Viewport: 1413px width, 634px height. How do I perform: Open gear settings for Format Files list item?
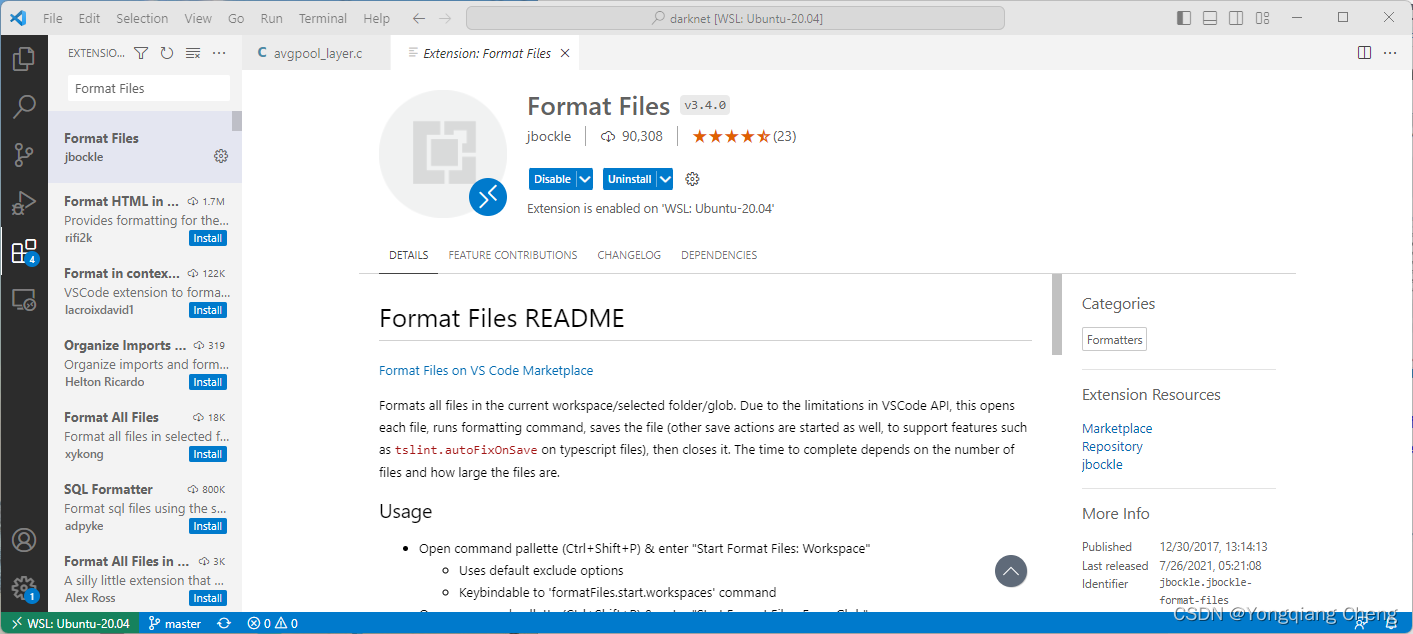pos(221,156)
